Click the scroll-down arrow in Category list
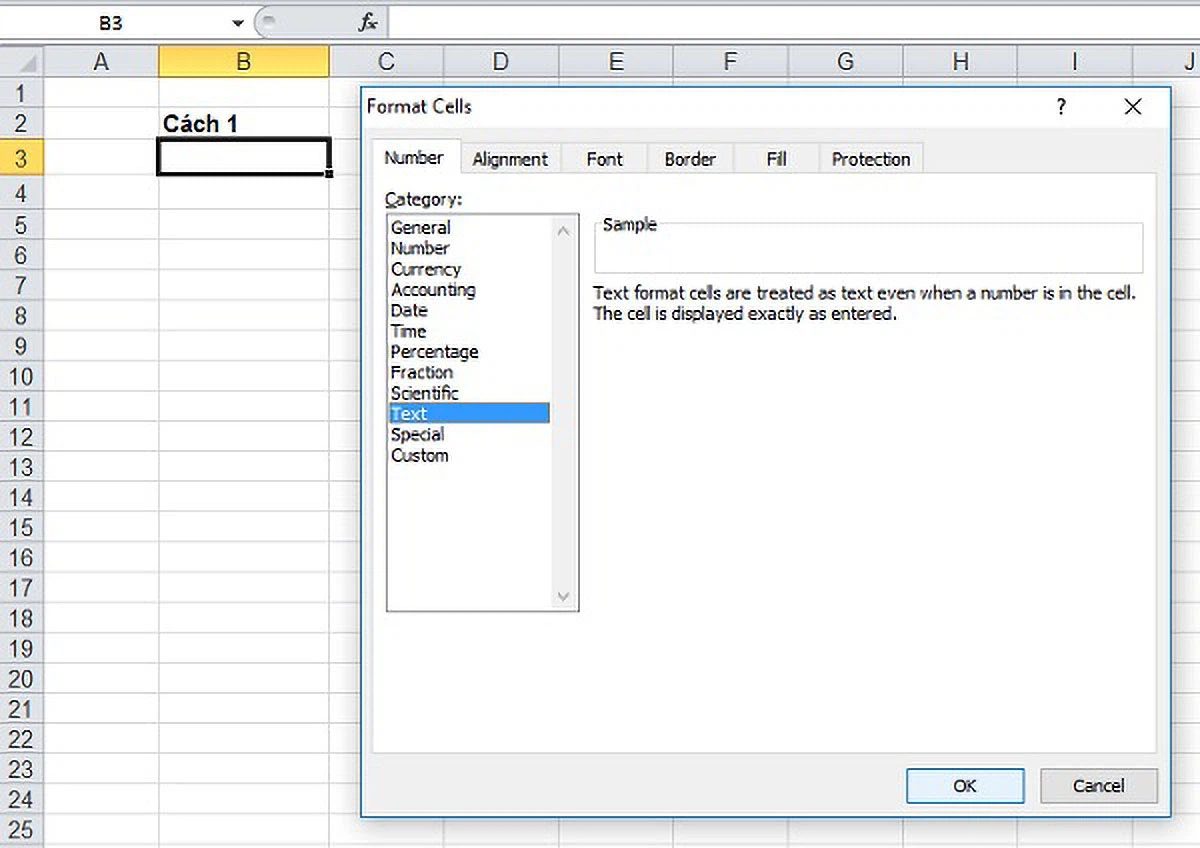1200x848 pixels. [x=563, y=596]
